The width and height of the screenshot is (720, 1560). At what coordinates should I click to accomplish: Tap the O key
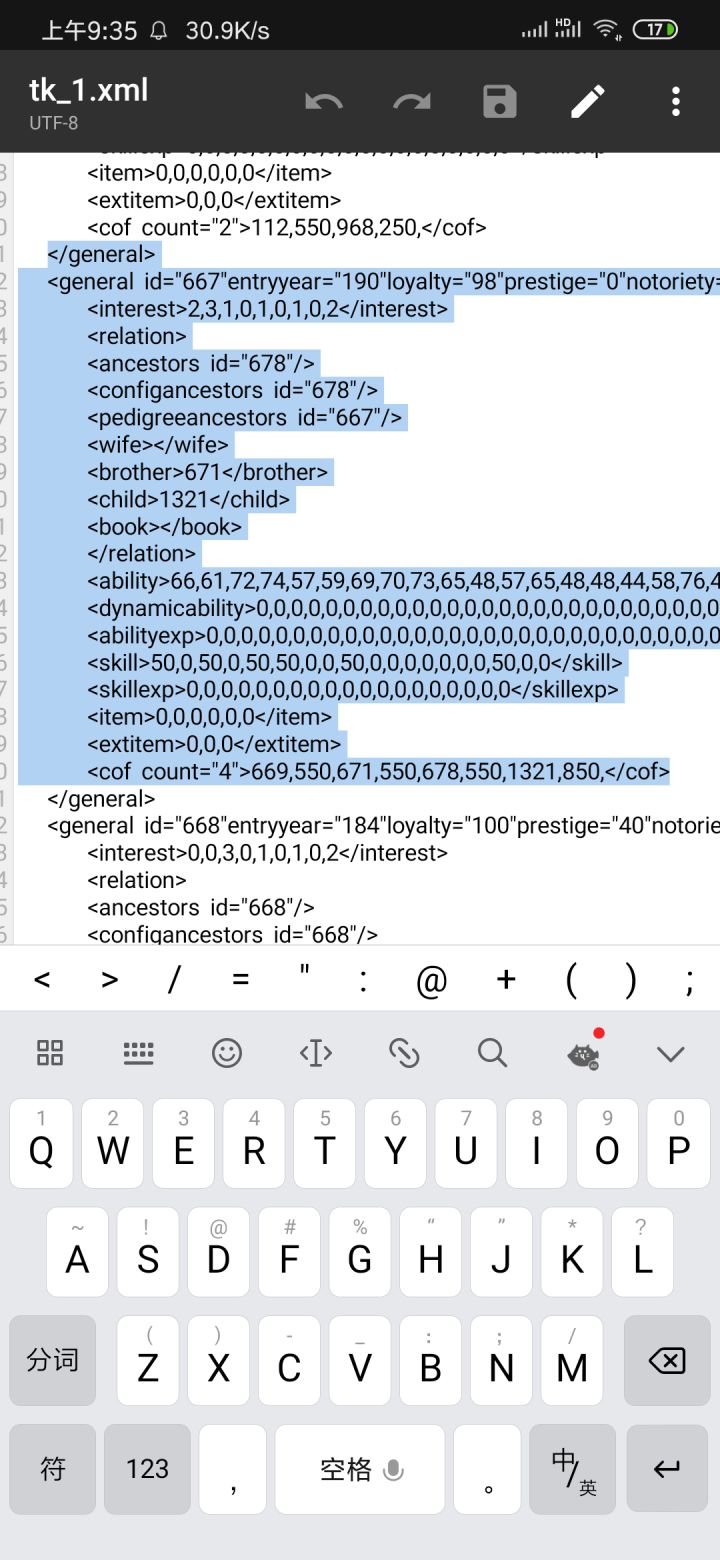click(608, 1143)
